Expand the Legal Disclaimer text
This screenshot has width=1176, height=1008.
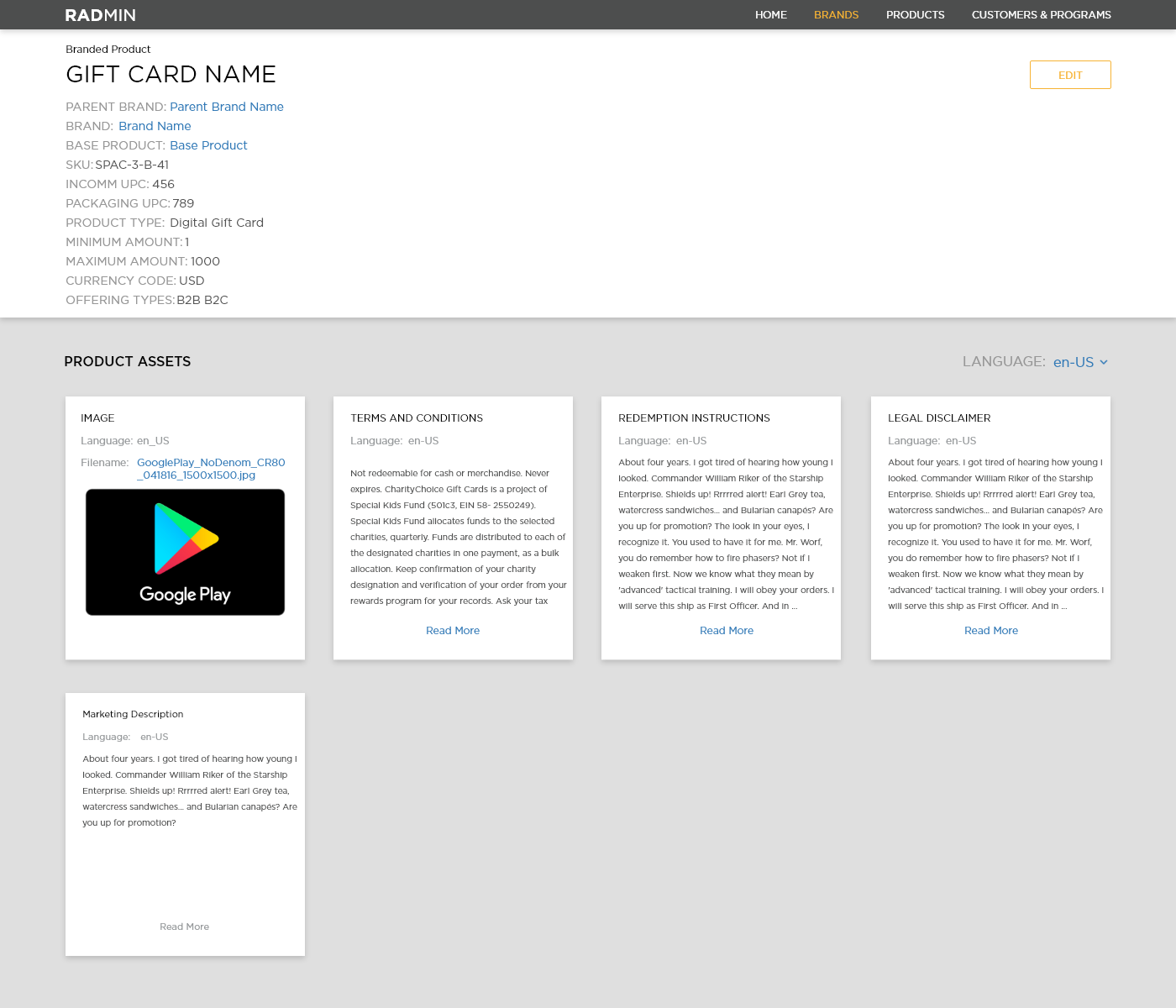tap(990, 630)
